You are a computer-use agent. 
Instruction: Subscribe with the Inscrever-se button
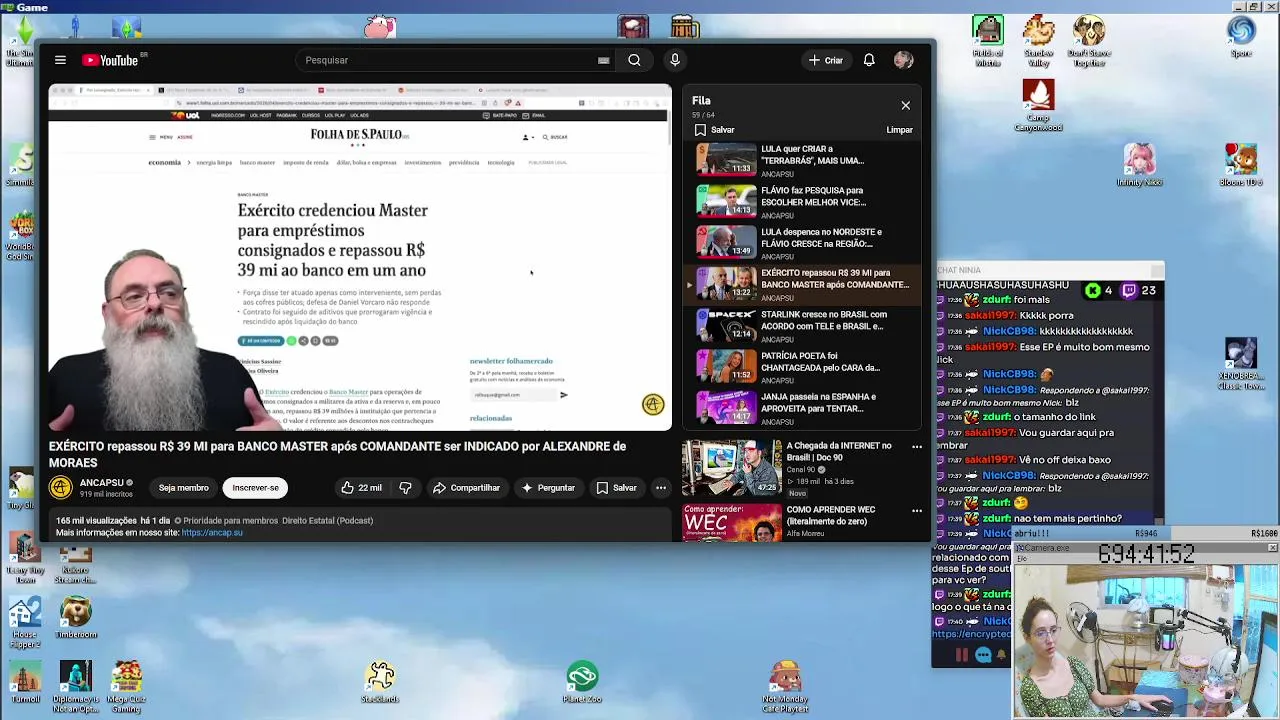point(255,488)
